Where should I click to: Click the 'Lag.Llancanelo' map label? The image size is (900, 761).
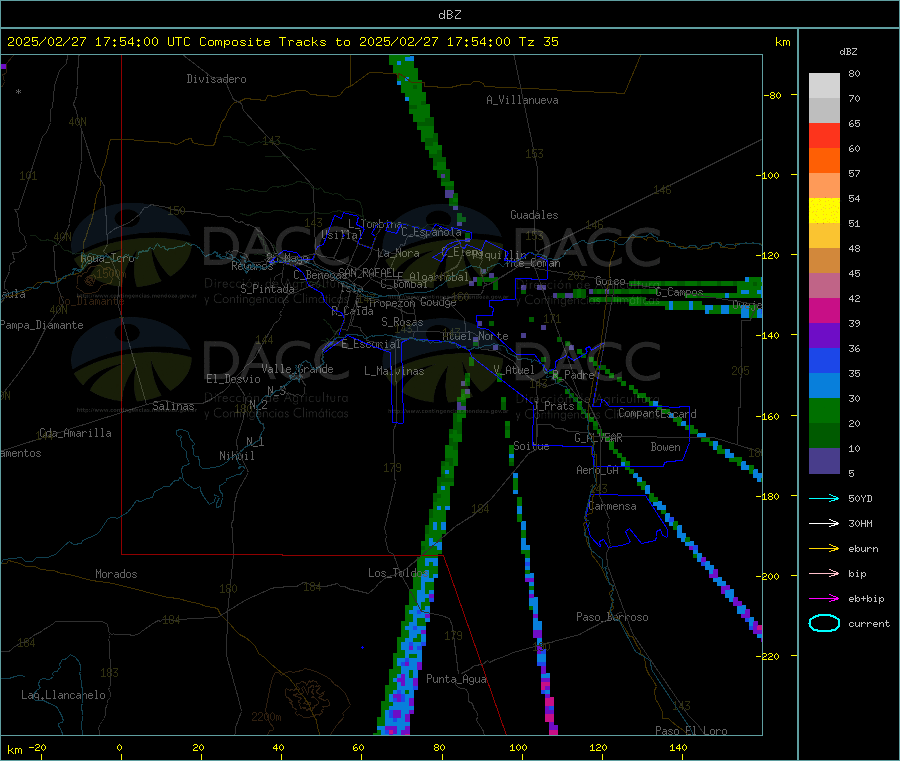pos(63,695)
